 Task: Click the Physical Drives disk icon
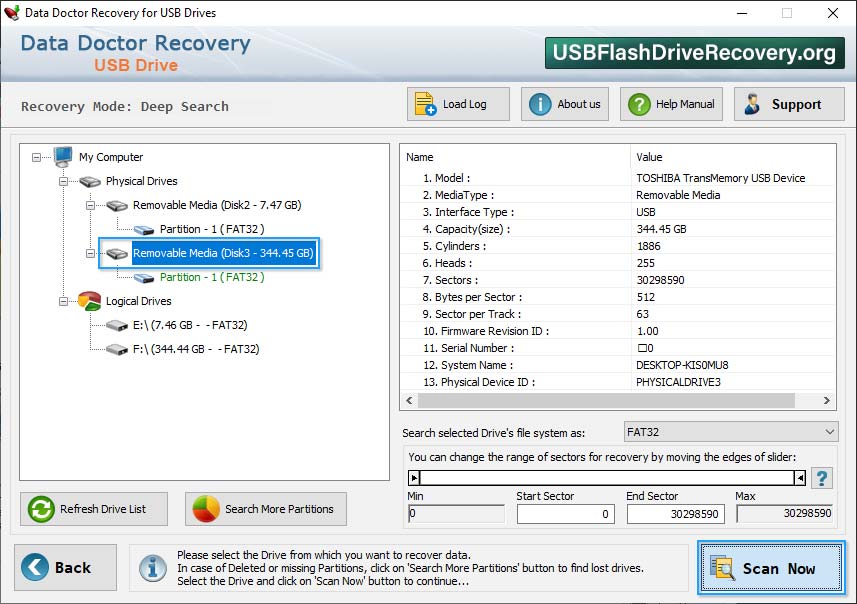pos(90,181)
